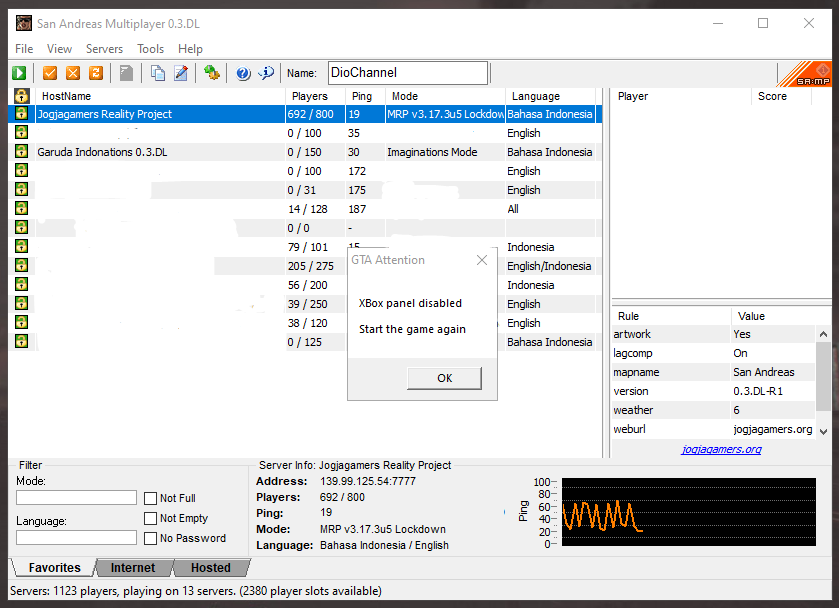Click OK in the GTA Attention dialog
This screenshot has width=839, height=608.
point(444,378)
